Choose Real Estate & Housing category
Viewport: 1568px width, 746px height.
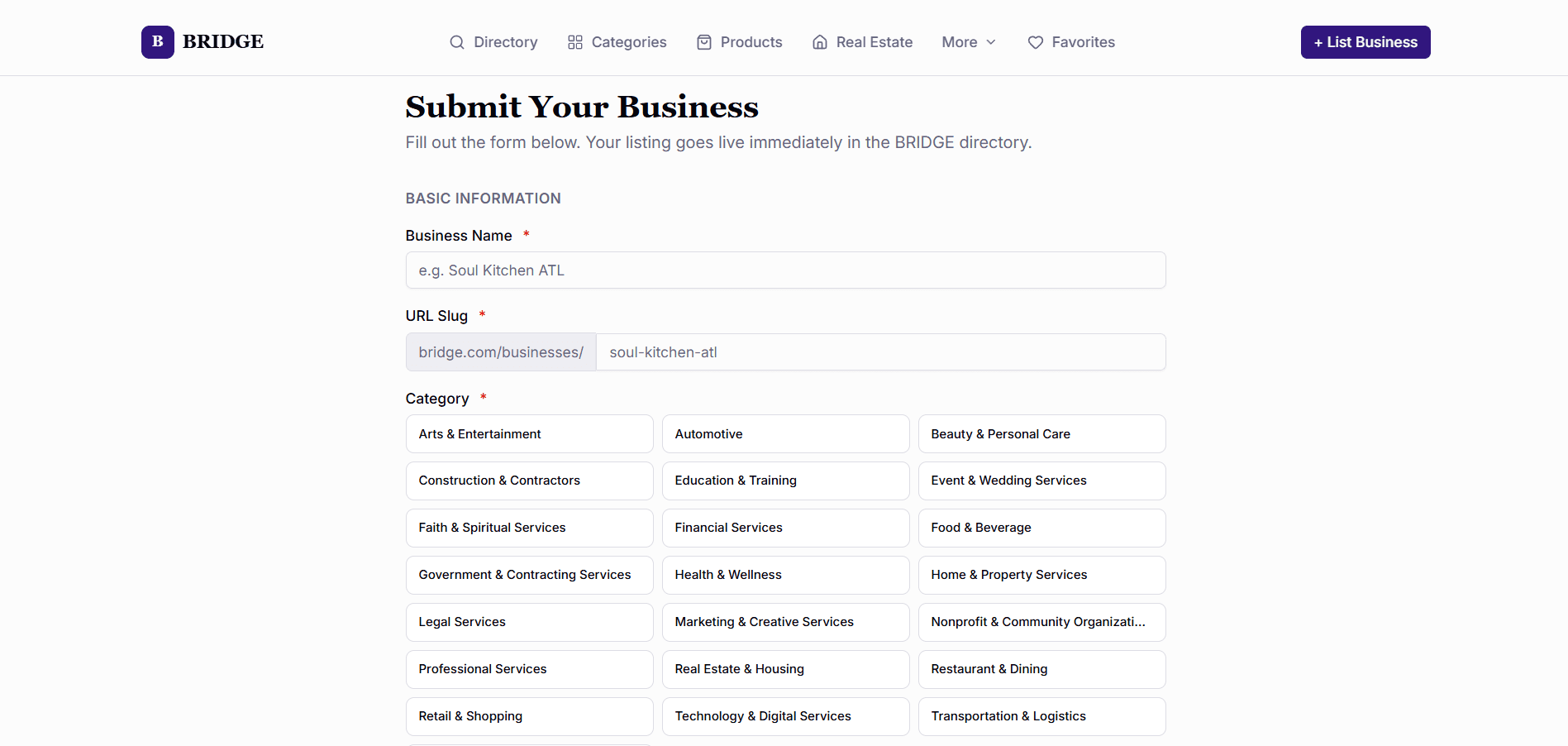[x=786, y=669]
